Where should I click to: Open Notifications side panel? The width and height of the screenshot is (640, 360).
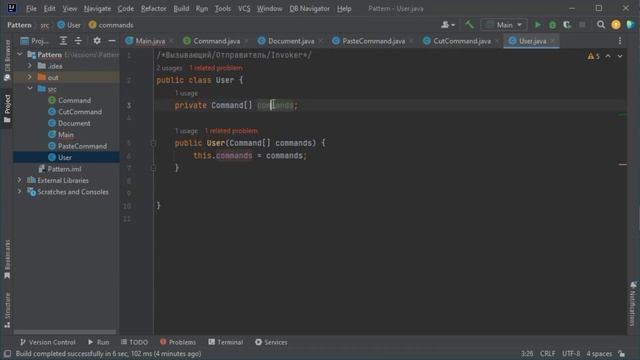633,303
